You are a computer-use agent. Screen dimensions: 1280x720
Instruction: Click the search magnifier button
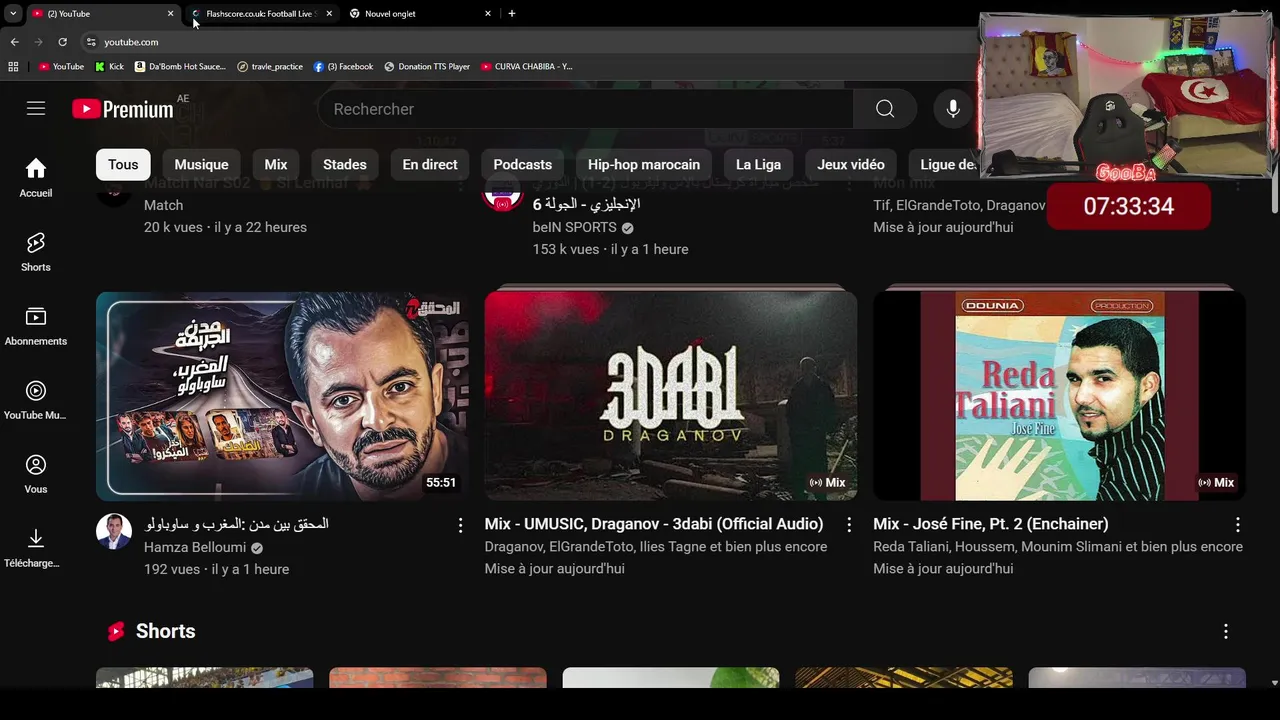tap(885, 109)
